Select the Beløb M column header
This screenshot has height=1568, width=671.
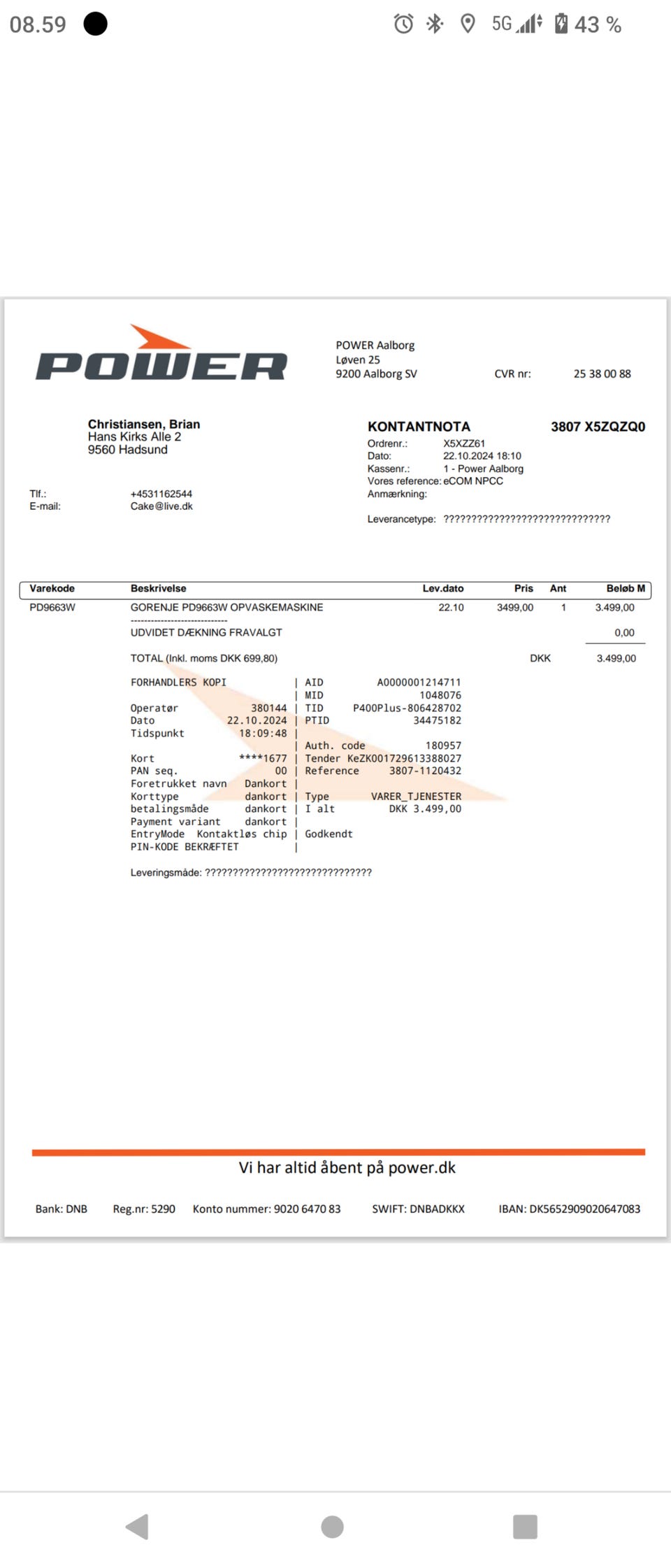[626, 589]
